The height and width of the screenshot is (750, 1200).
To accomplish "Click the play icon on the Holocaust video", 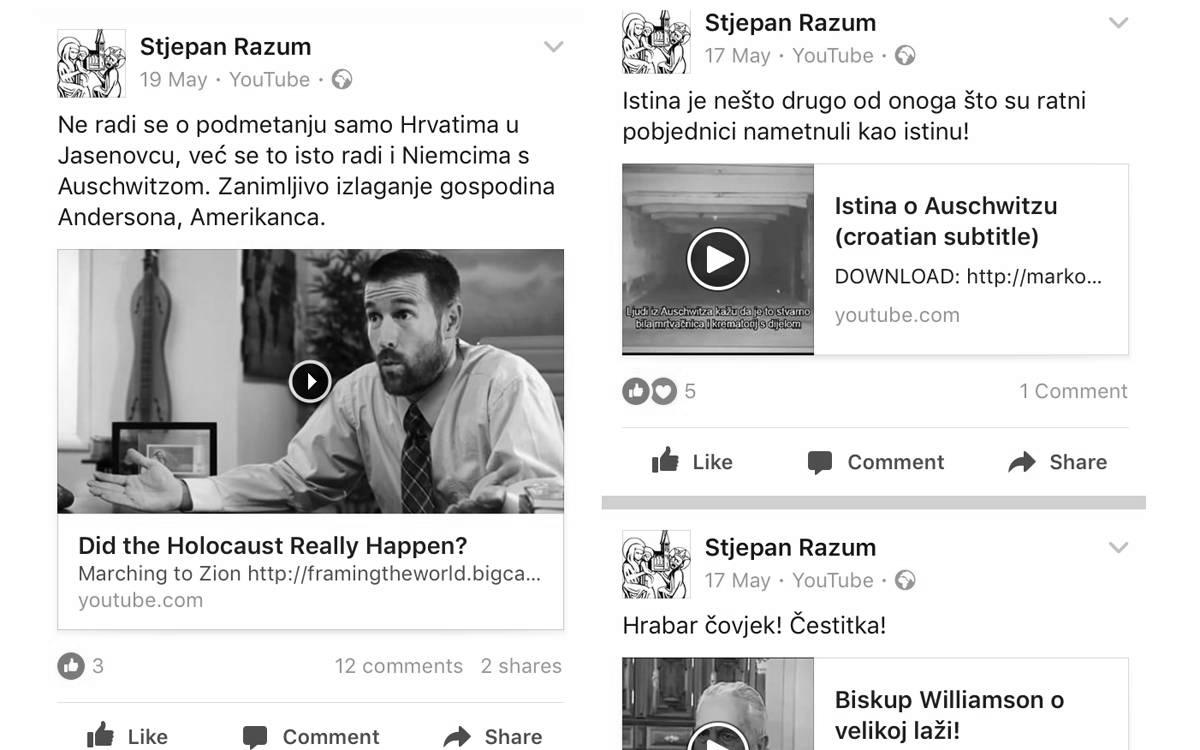I will tap(310, 381).
